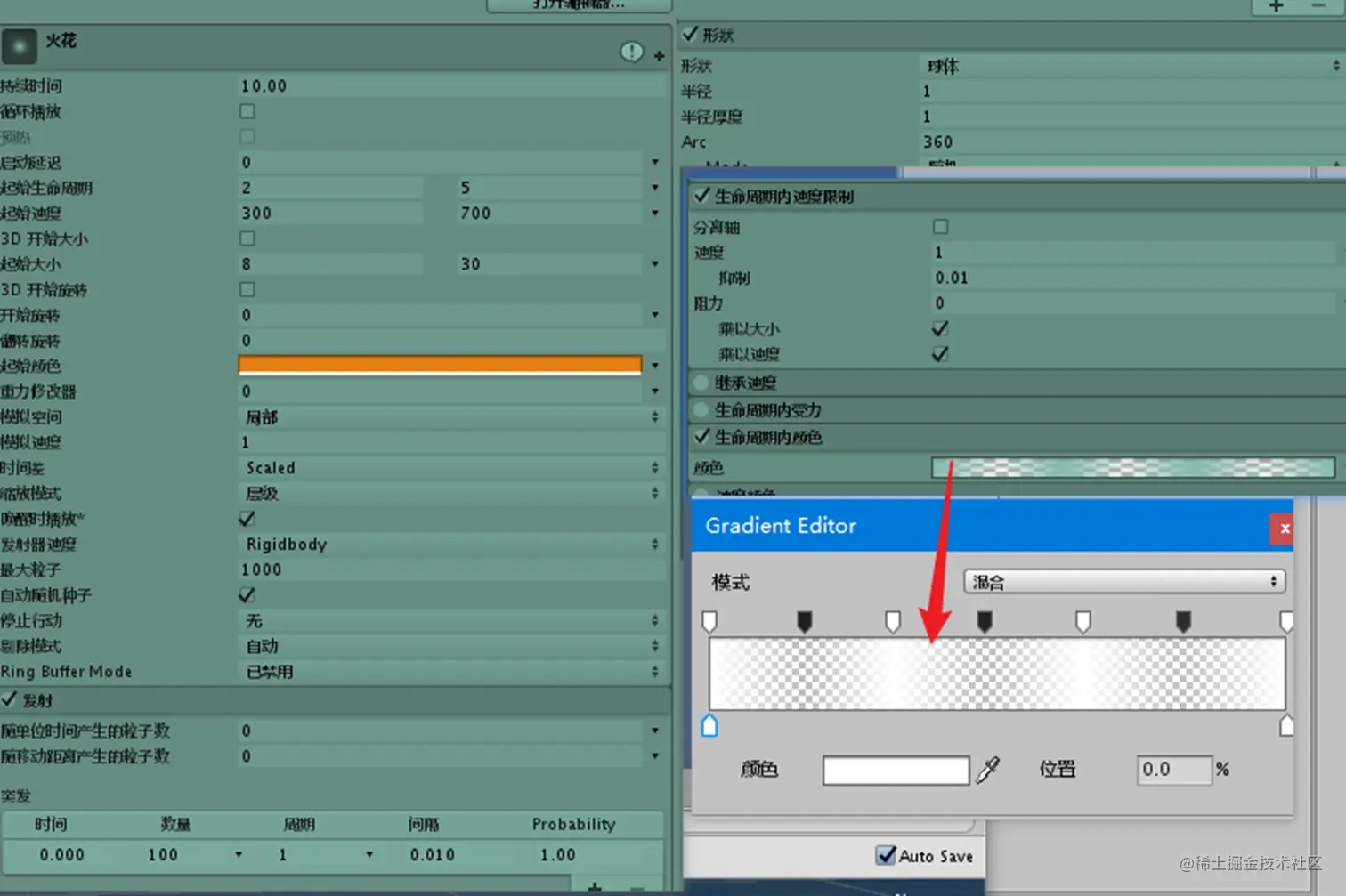Click the orange 起始颜色 swatch
Image resolution: width=1346 pixels, height=896 pixels.
coord(440,366)
